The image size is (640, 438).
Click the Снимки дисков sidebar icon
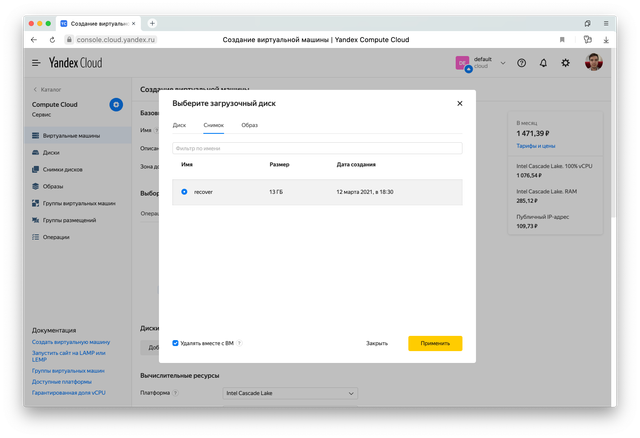(x=36, y=170)
